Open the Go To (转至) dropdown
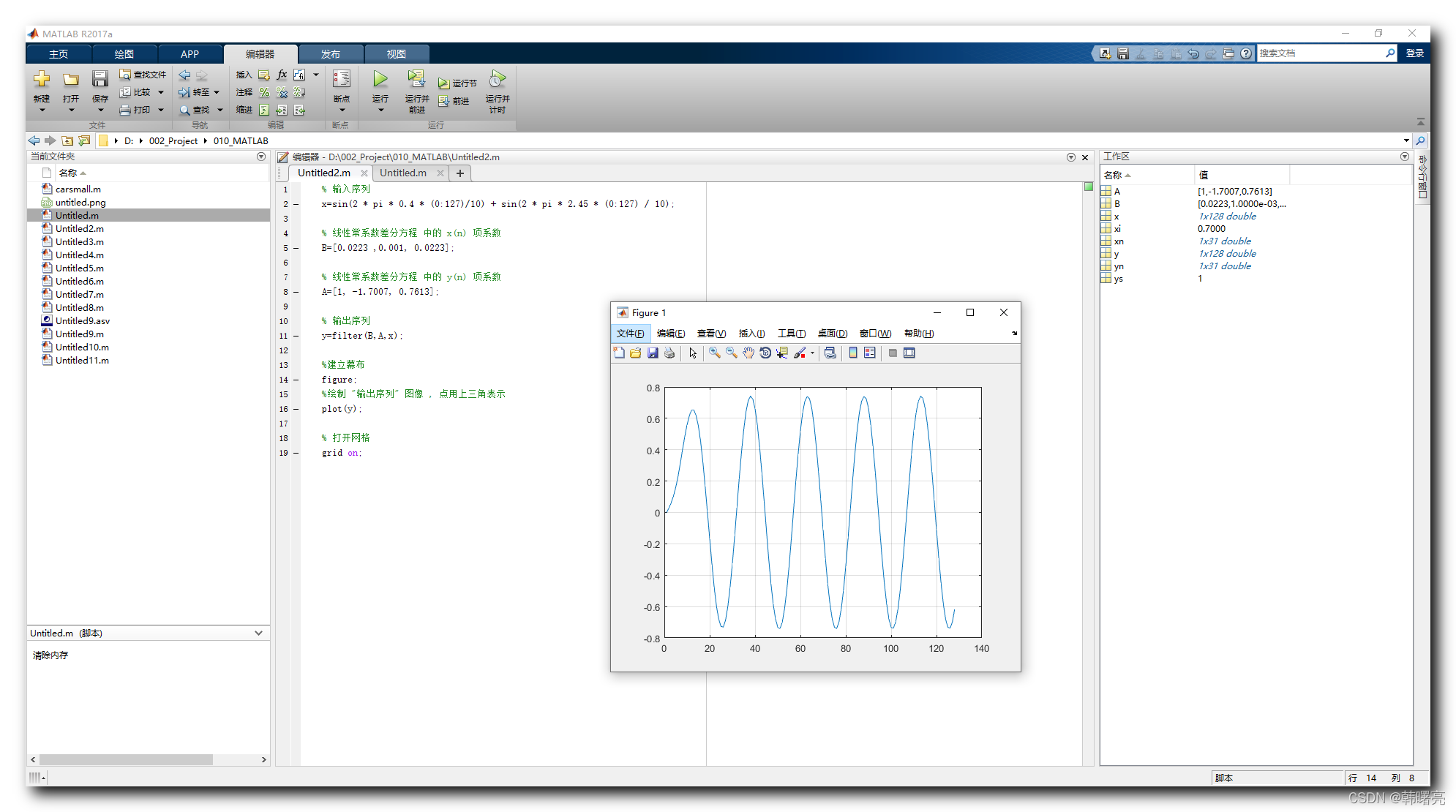The image size is (1456, 812). tap(217, 92)
